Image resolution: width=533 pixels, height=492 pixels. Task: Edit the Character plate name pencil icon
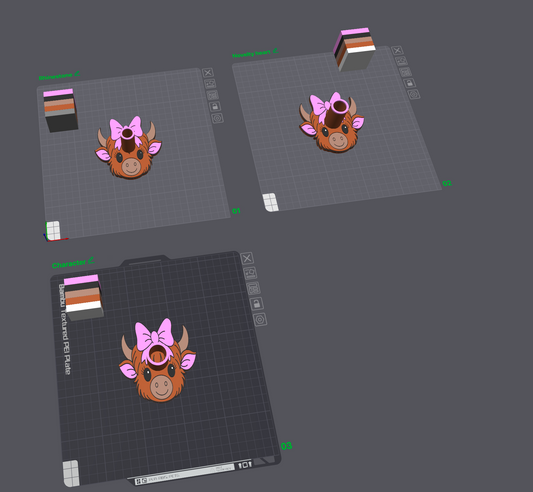click(91, 260)
